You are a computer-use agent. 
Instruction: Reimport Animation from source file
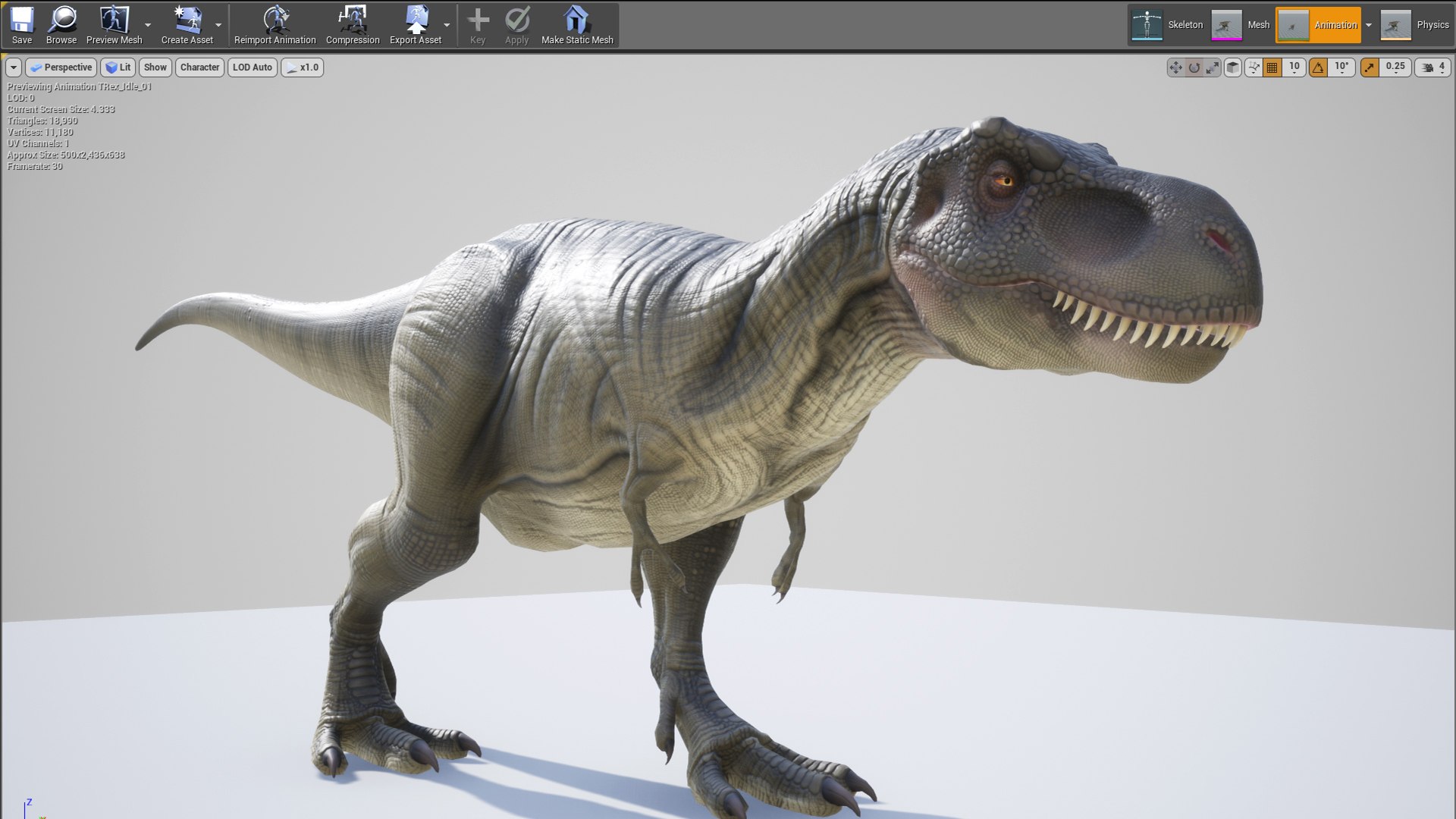pyautogui.click(x=275, y=25)
